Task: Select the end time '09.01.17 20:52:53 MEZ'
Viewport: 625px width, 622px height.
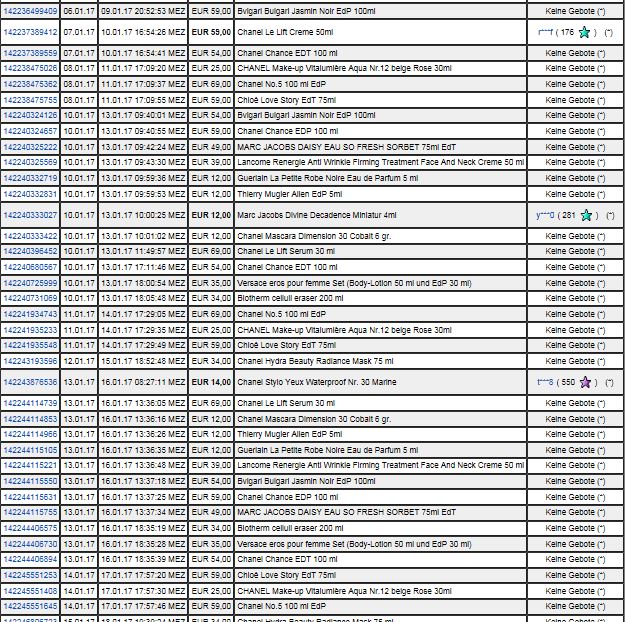Action: pos(143,11)
